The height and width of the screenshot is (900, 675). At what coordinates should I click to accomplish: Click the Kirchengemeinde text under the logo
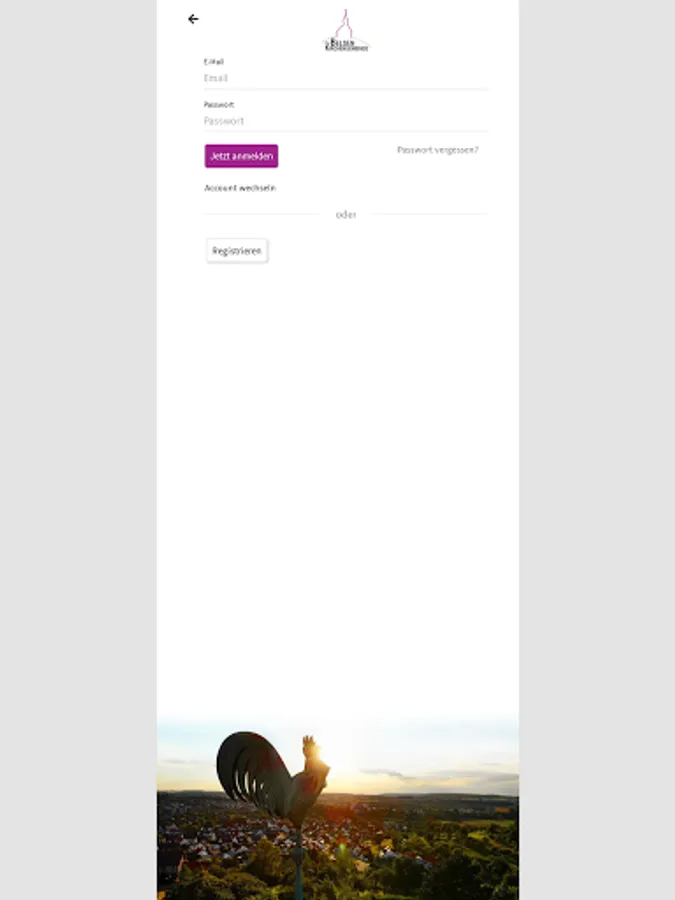347,49
